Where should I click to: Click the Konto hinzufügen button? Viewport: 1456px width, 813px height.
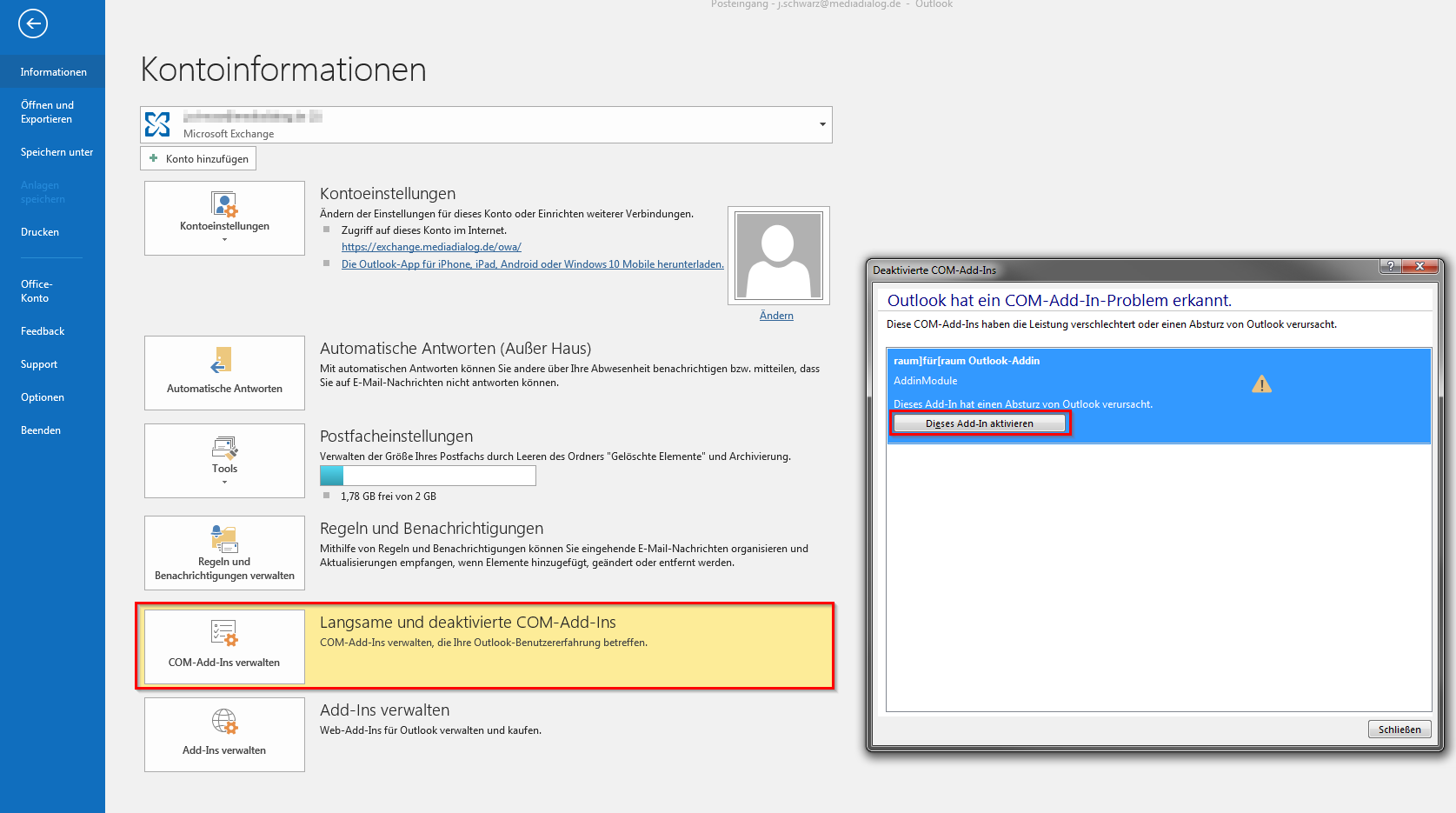198,158
